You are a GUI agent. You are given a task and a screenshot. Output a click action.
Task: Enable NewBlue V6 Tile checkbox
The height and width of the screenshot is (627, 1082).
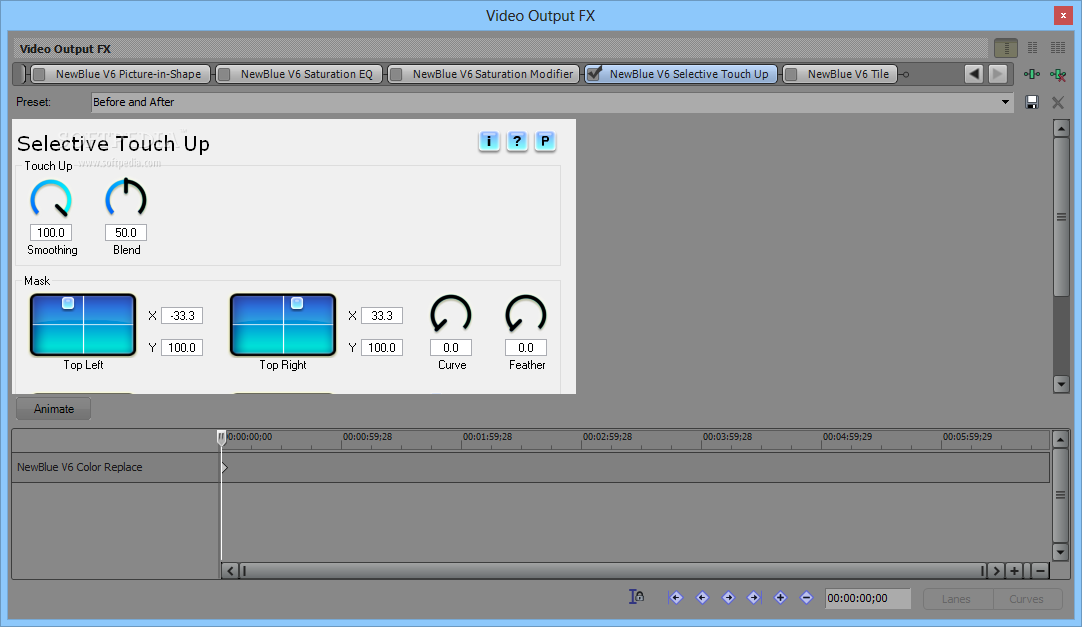click(791, 74)
